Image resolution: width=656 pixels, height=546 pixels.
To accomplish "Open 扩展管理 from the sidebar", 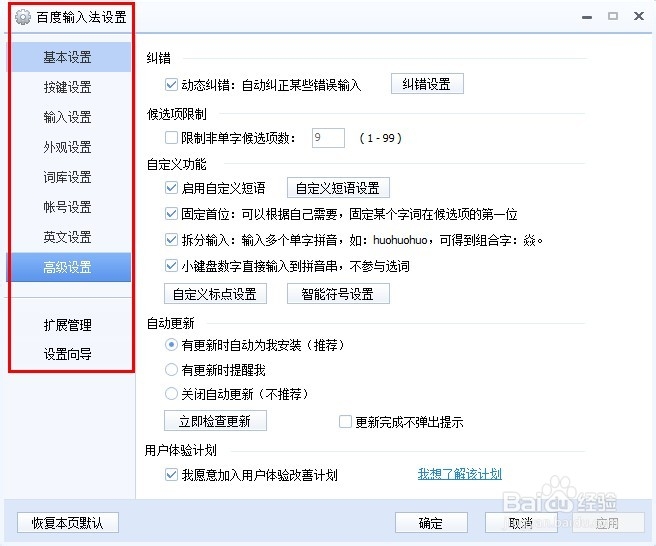I will pyautogui.click(x=68, y=325).
